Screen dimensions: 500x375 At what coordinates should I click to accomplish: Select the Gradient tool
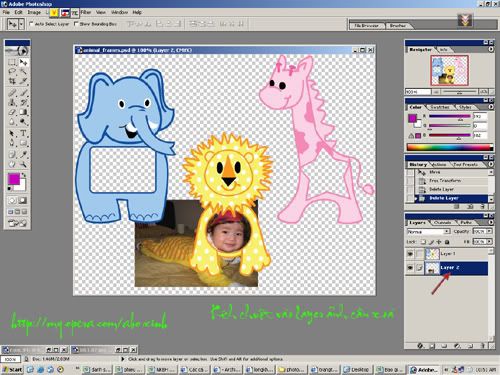pyautogui.click(x=23, y=112)
